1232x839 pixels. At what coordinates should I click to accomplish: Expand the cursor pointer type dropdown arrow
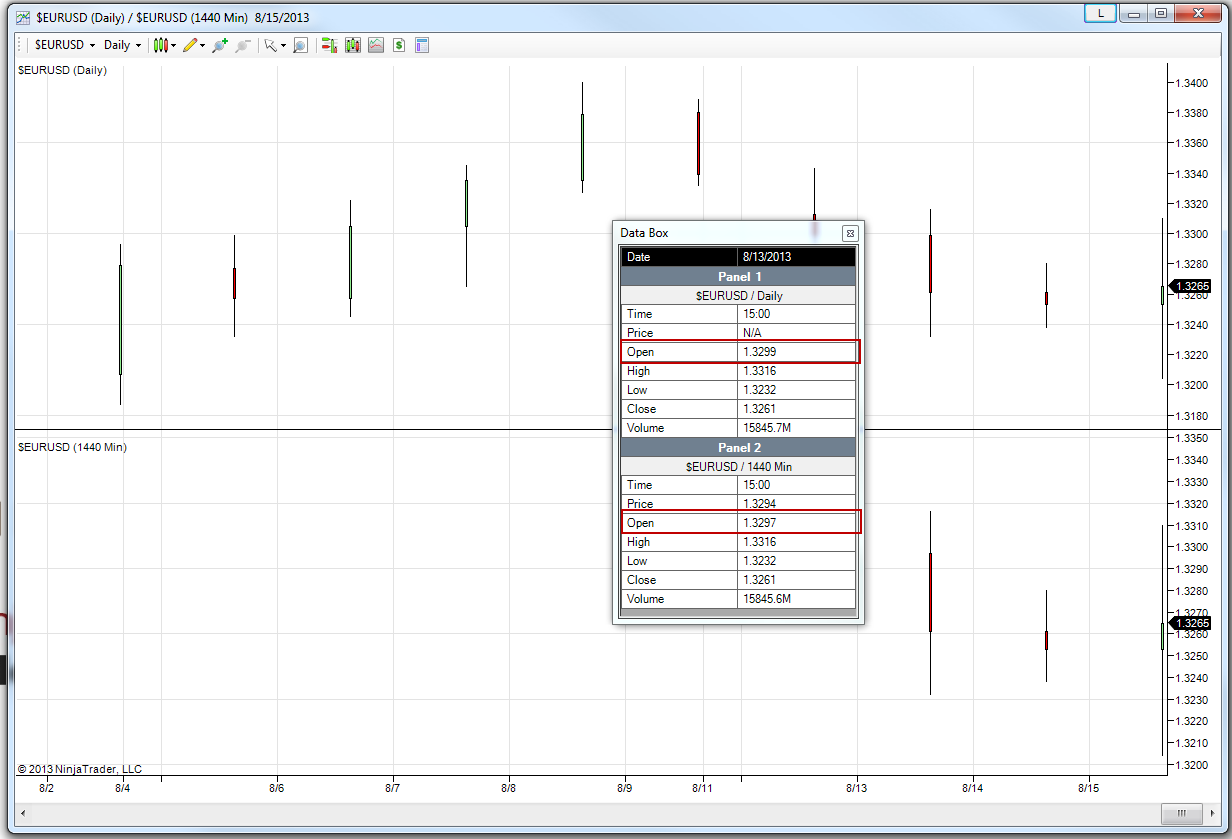(x=283, y=45)
